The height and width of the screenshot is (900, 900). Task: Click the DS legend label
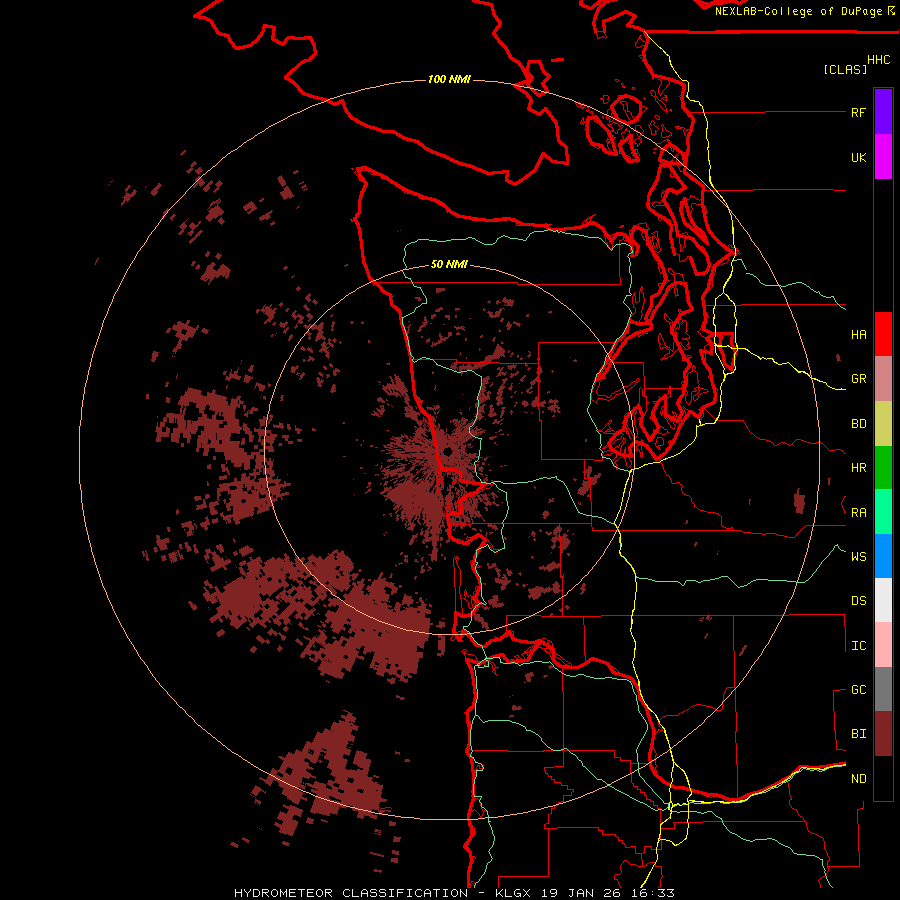858,600
